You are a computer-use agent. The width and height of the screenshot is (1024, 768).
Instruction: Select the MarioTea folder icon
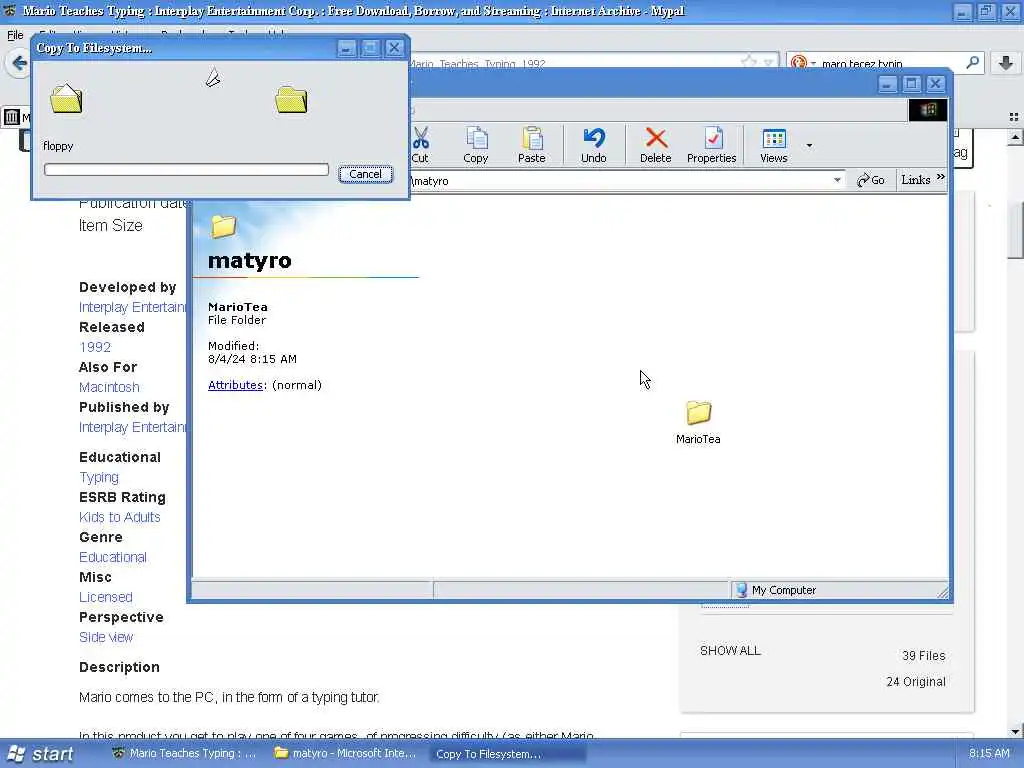pos(698,413)
